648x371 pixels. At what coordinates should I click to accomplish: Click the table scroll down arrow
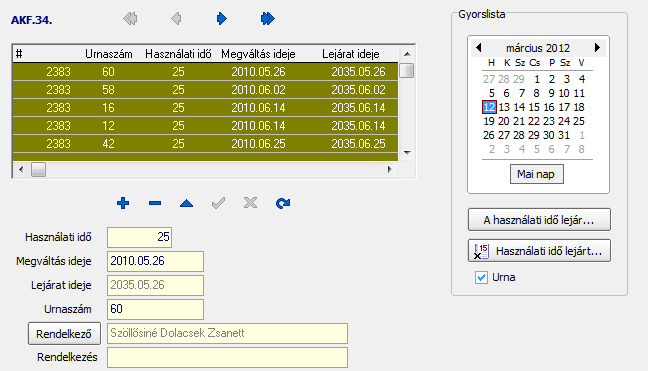pos(407,152)
